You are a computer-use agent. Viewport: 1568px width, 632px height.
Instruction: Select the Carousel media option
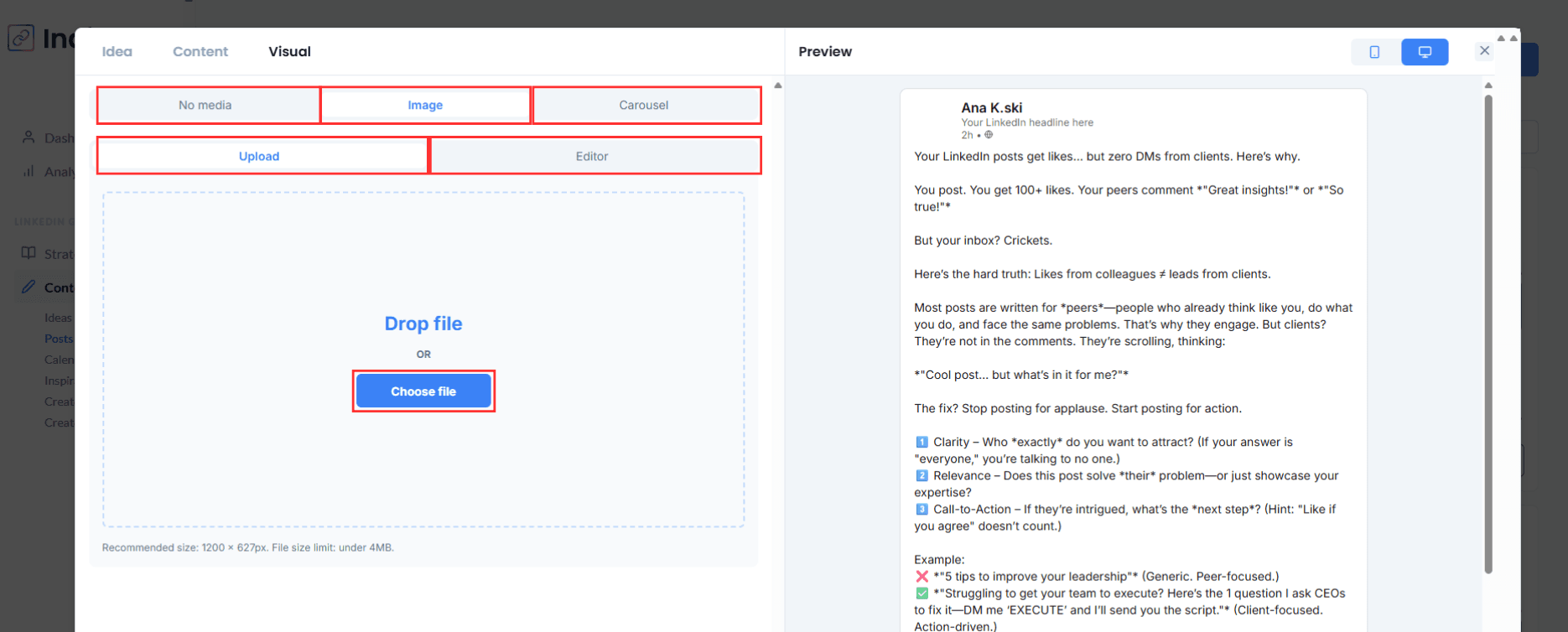click(x=644, y=106)
